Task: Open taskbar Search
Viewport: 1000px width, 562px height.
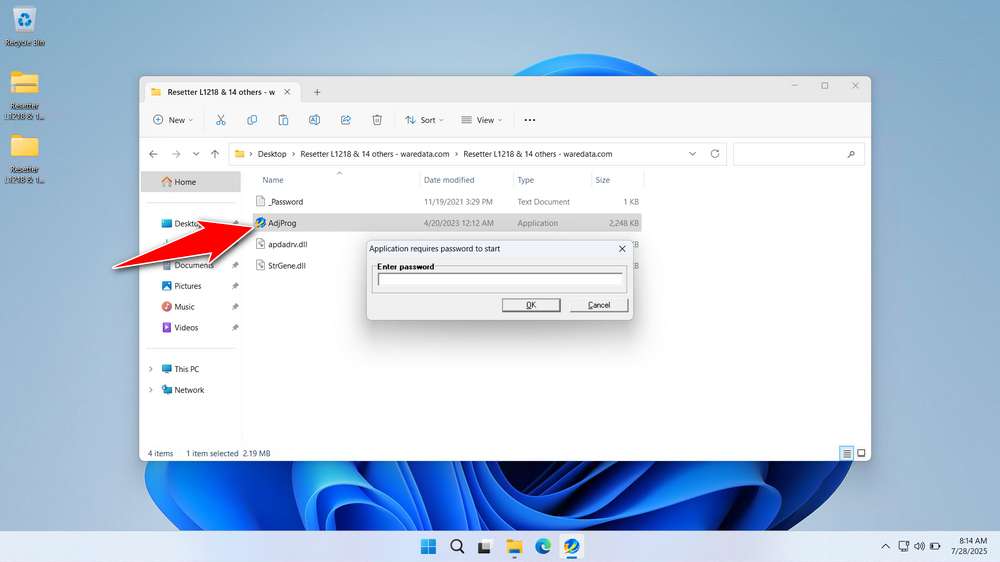Action: pyautogui.click(x=457, y=547)
